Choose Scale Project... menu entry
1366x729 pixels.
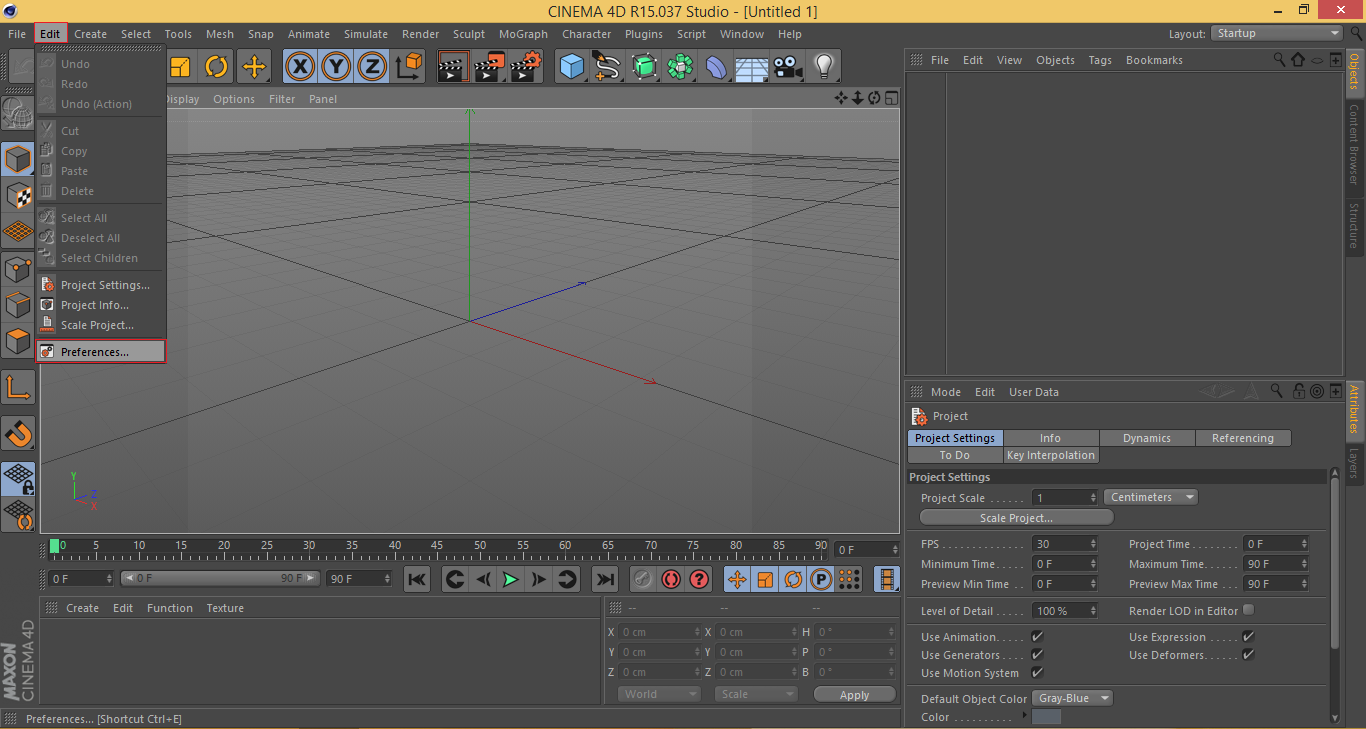pos(101,325)
